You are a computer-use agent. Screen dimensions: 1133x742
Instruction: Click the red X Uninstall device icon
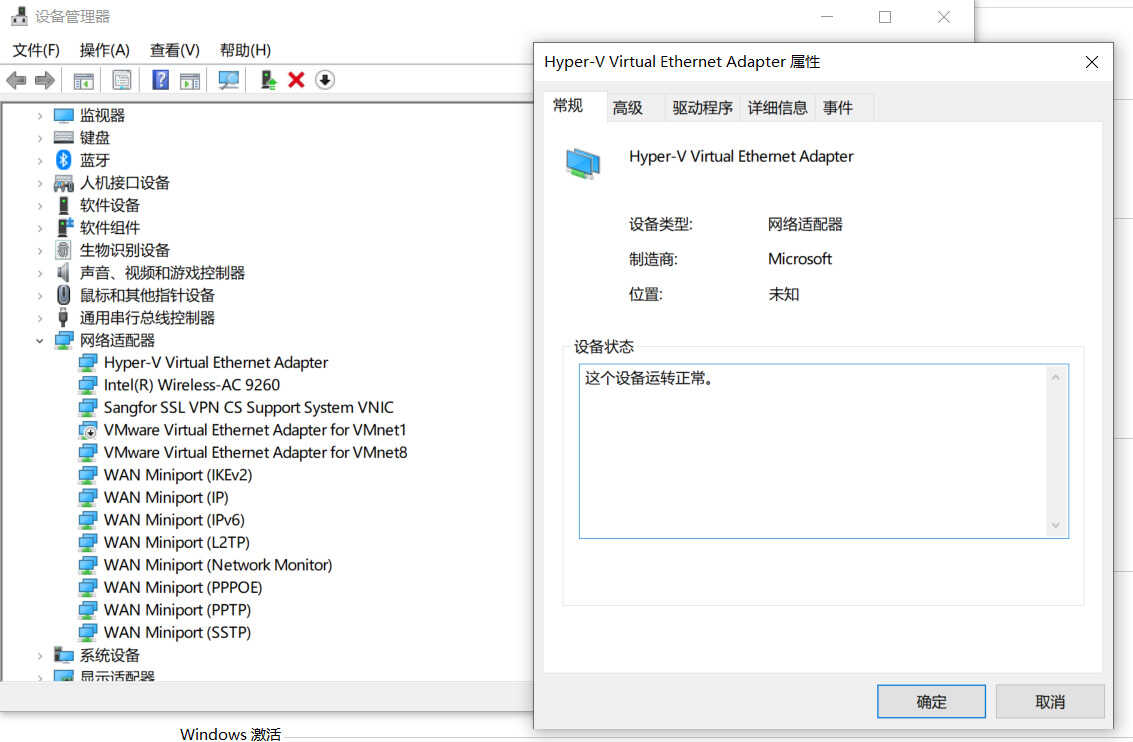click(x=296, y=79)
